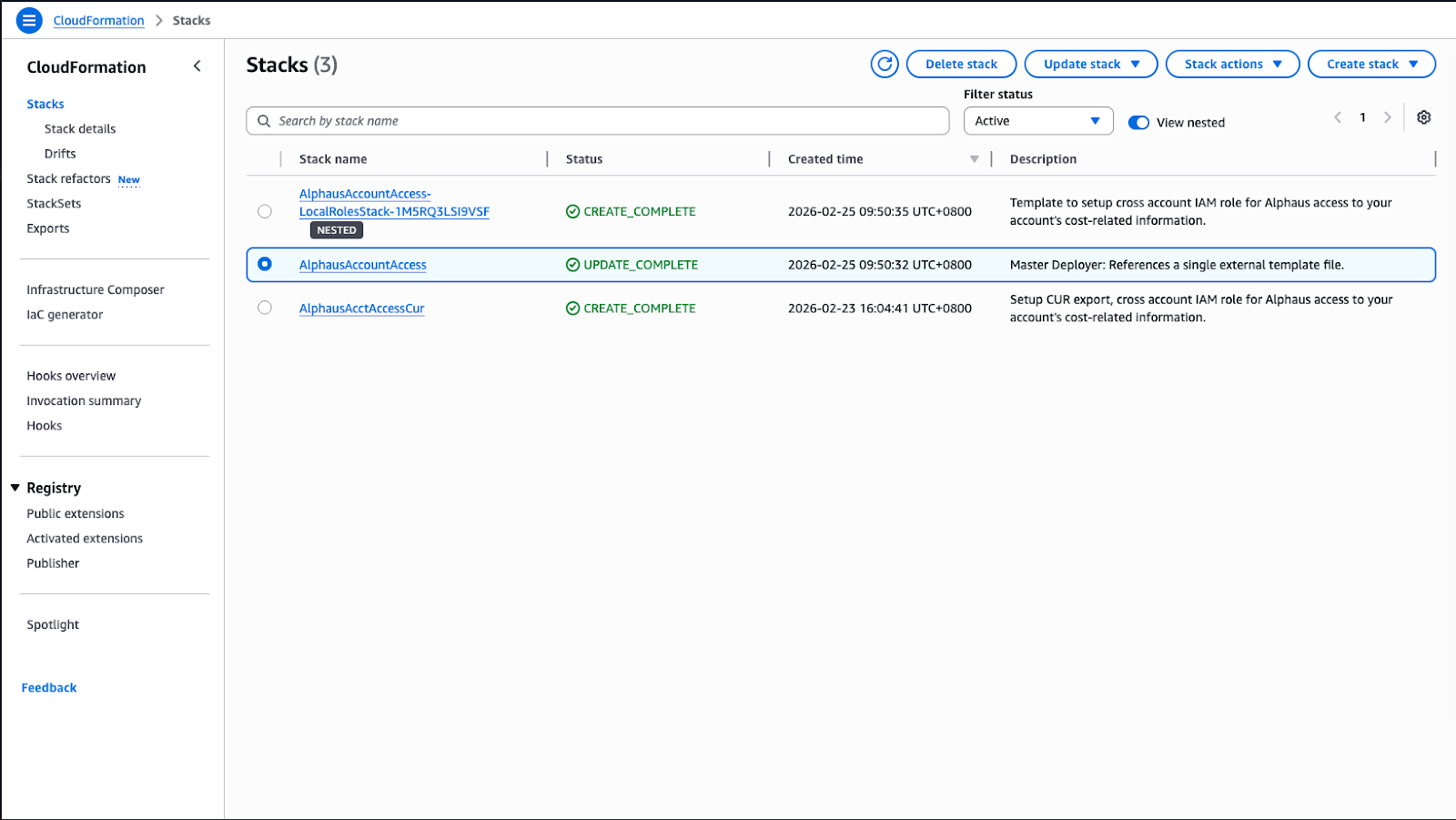The image size is (1456, 820).
Task: Open table preferences gear icon
Action: 1424,117
